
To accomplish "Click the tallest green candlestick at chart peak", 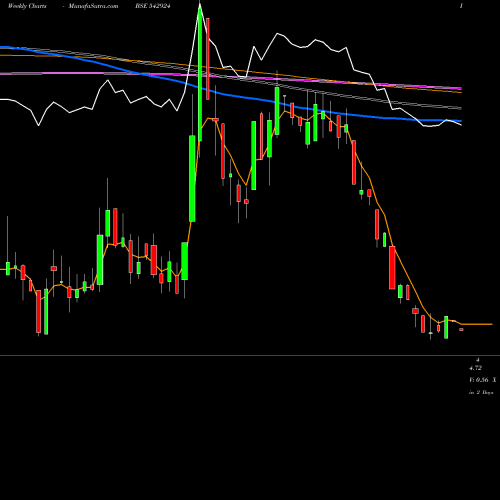I will (x=200, y=74).
